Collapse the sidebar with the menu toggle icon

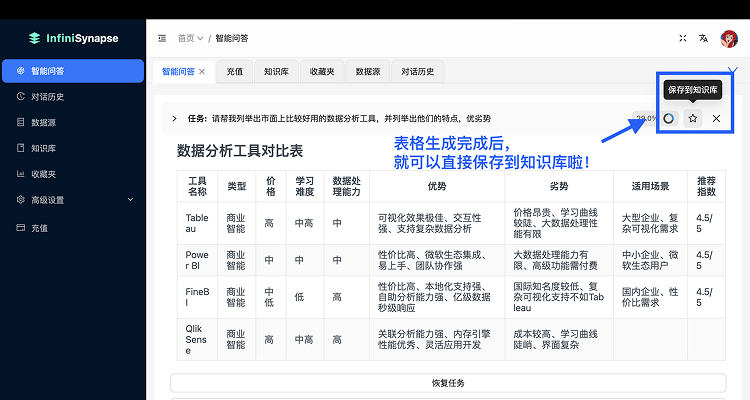click(162, 38)
